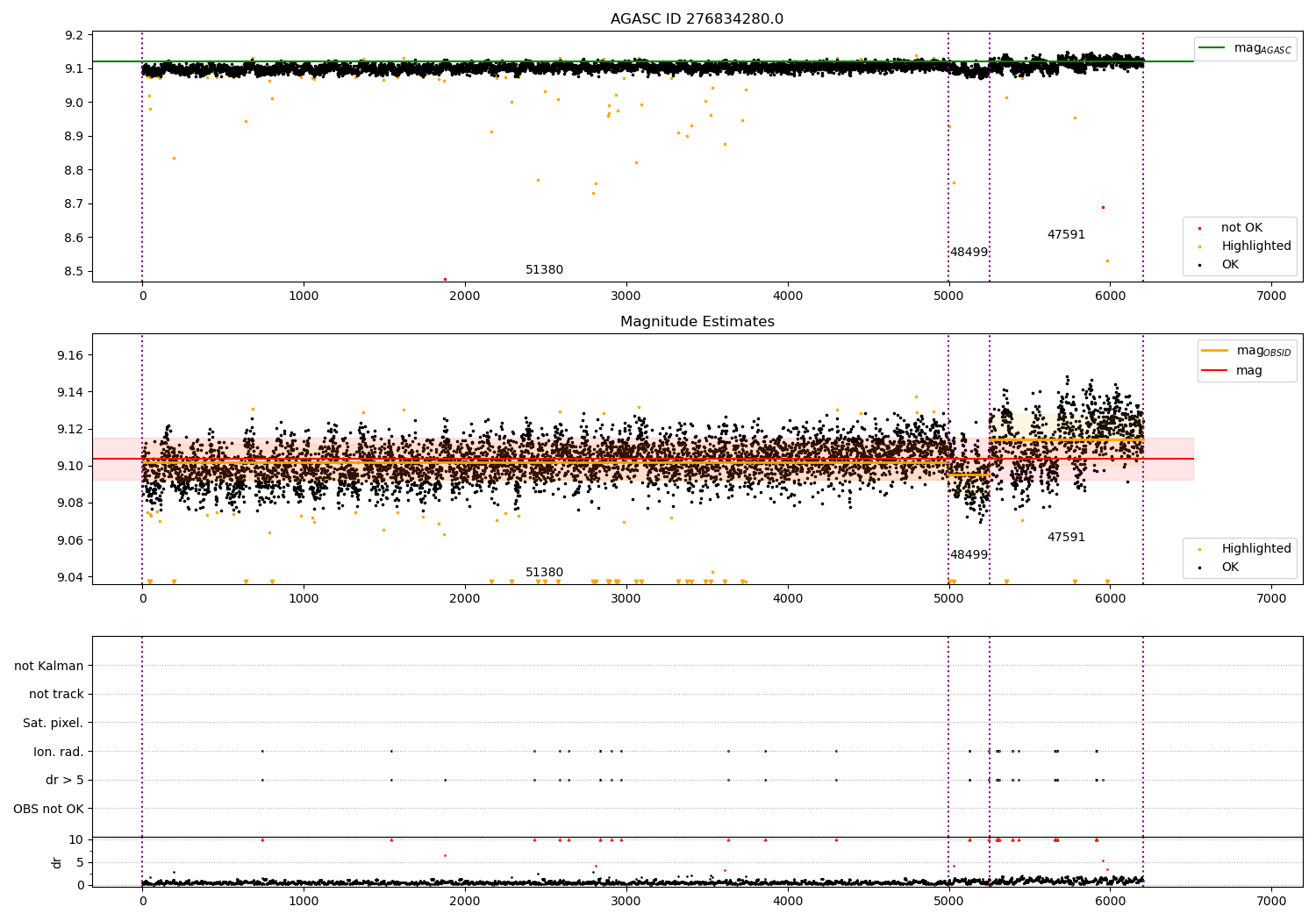1316x921 pixels.
Task: Click the 47591 annotation in Magnitude Estimates plot
Action: click(1066, 538)
